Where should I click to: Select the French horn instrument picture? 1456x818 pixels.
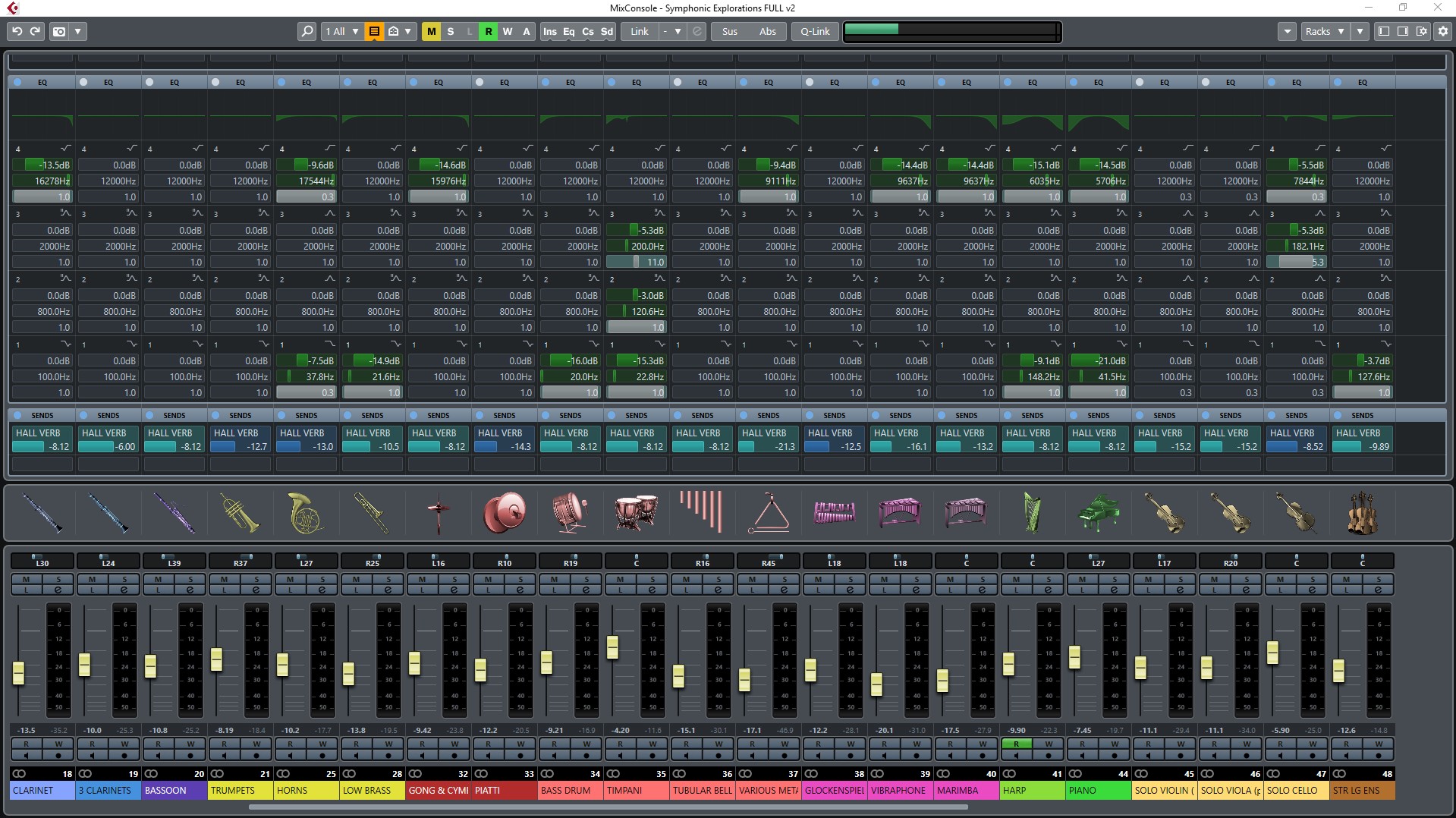pos(306,512)
